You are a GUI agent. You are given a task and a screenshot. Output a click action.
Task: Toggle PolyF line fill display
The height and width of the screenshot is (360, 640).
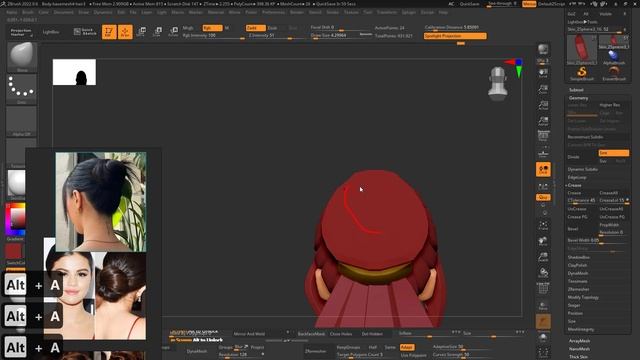pos(543,289)
